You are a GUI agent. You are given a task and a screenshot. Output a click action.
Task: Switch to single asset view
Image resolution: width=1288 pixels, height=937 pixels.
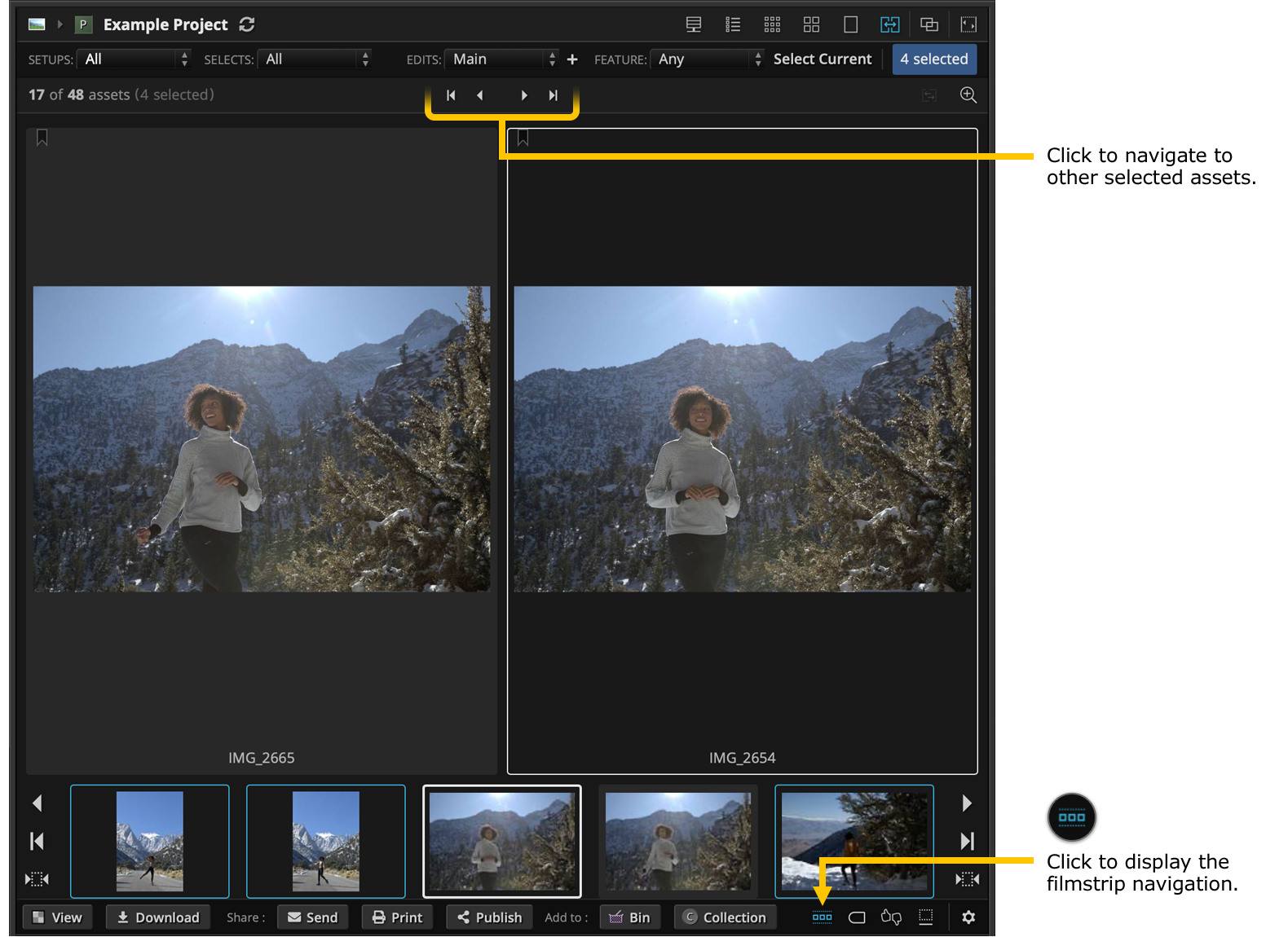[x=850, y=24]
